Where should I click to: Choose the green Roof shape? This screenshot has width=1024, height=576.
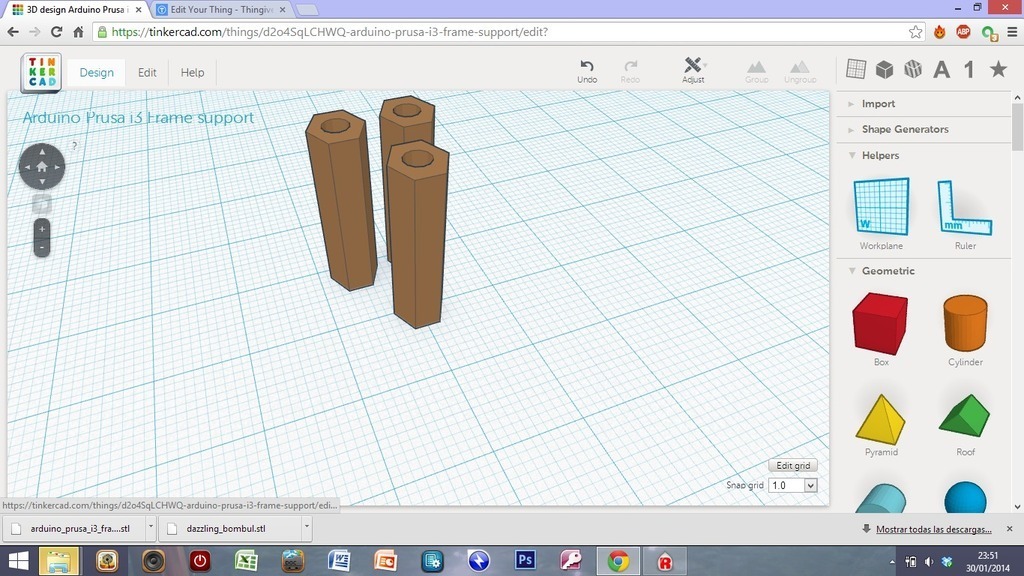[x=965, y=418]
